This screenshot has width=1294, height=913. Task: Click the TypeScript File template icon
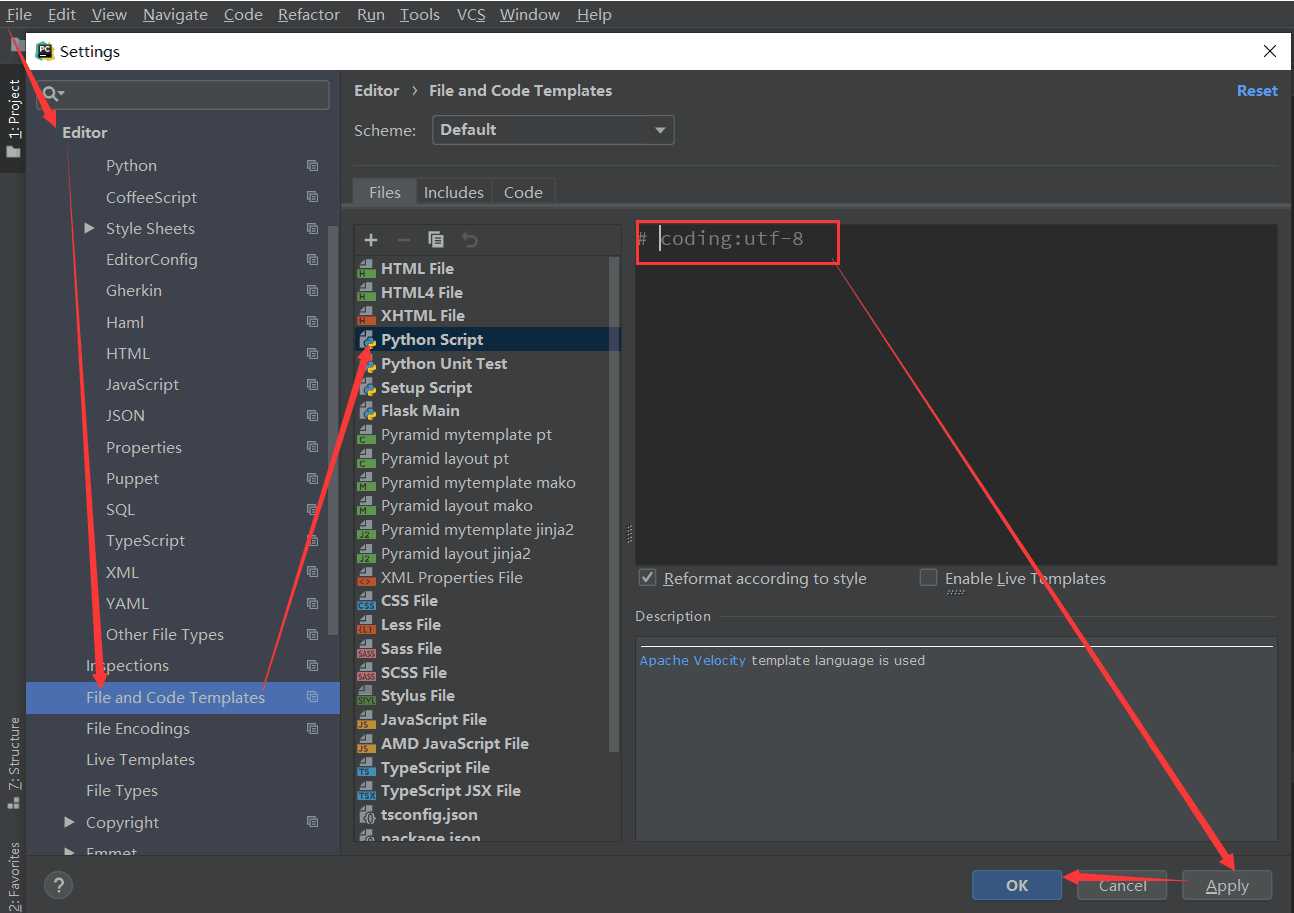point(366,768)
